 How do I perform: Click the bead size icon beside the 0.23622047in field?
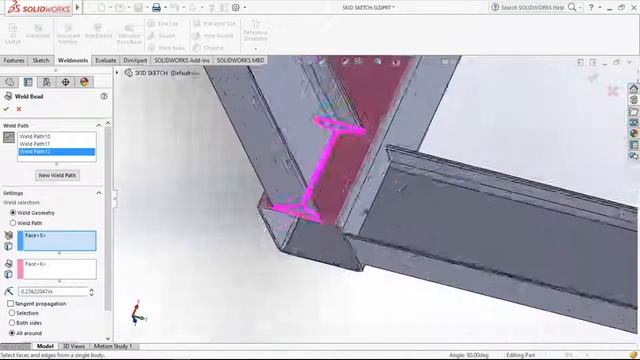click(x=9, y=291)
